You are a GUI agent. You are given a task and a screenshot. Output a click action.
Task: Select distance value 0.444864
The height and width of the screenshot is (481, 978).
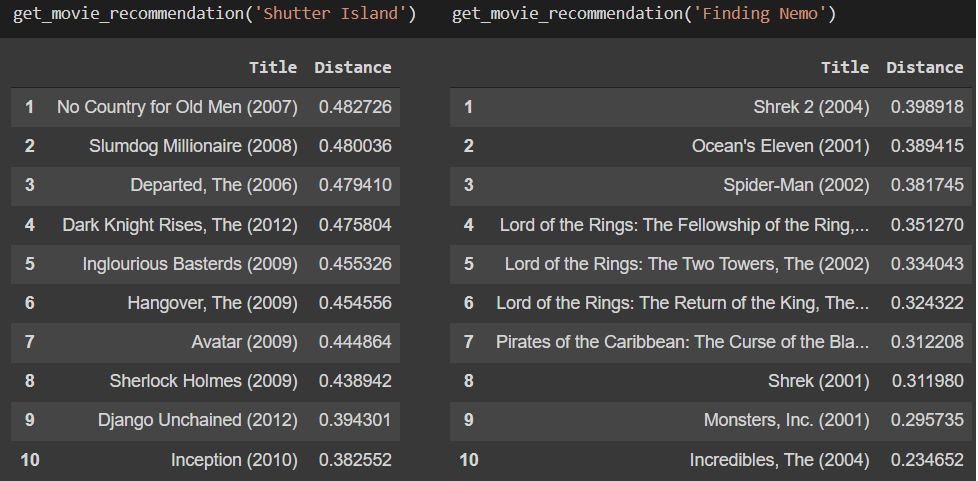click(356, 342)
